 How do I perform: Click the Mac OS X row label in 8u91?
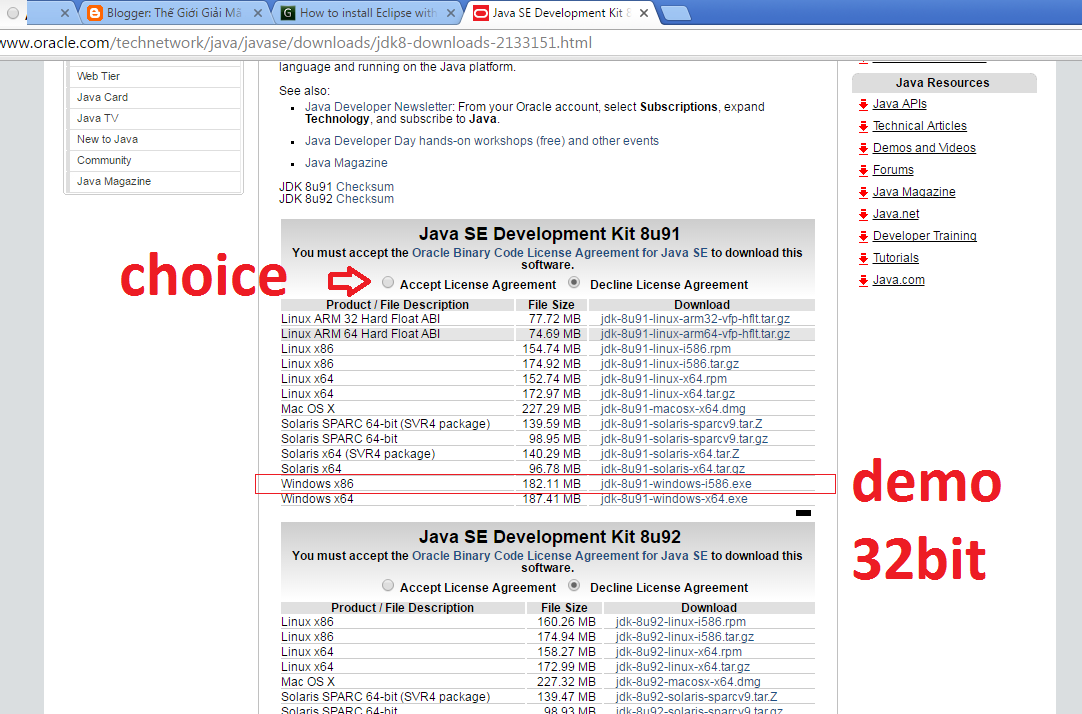point(308,408)
